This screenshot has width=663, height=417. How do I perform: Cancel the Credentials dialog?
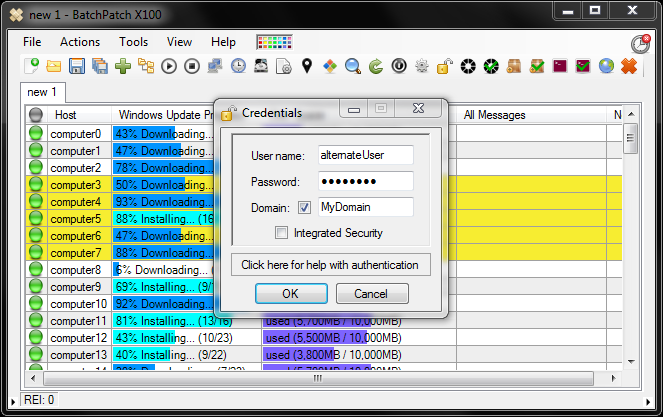(x=372, y=294)
